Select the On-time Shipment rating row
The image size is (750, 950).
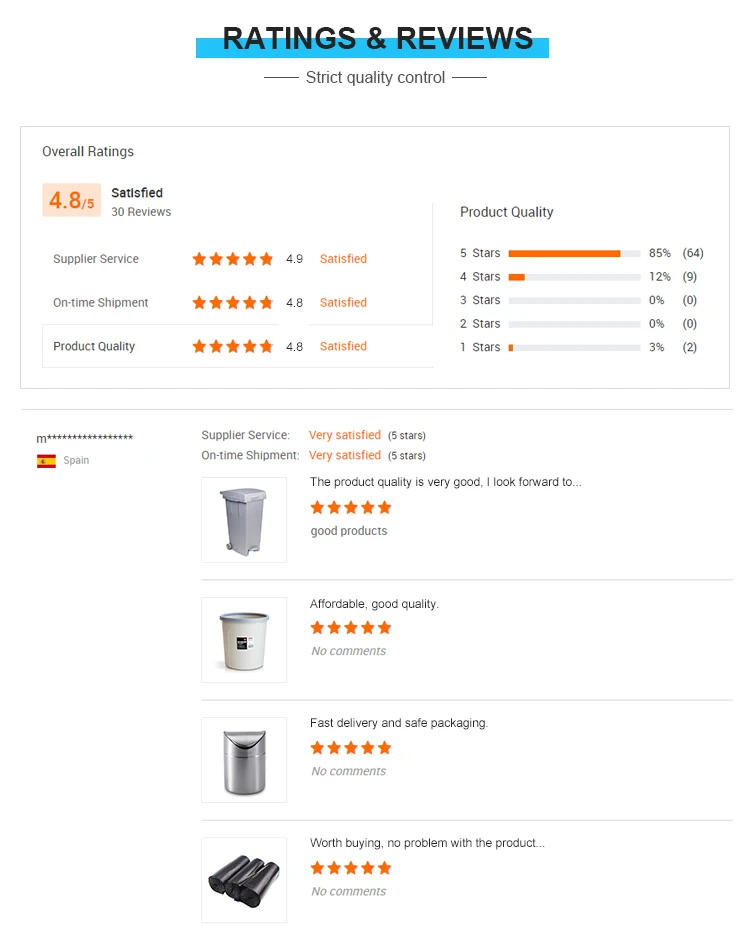101,303
